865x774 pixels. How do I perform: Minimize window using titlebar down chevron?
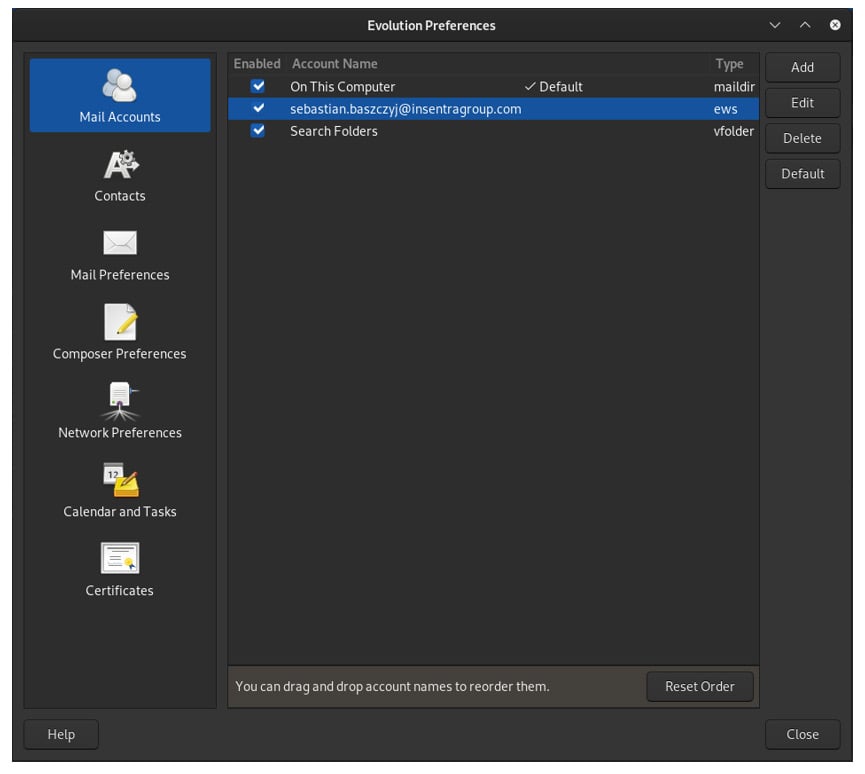[775, 25]
